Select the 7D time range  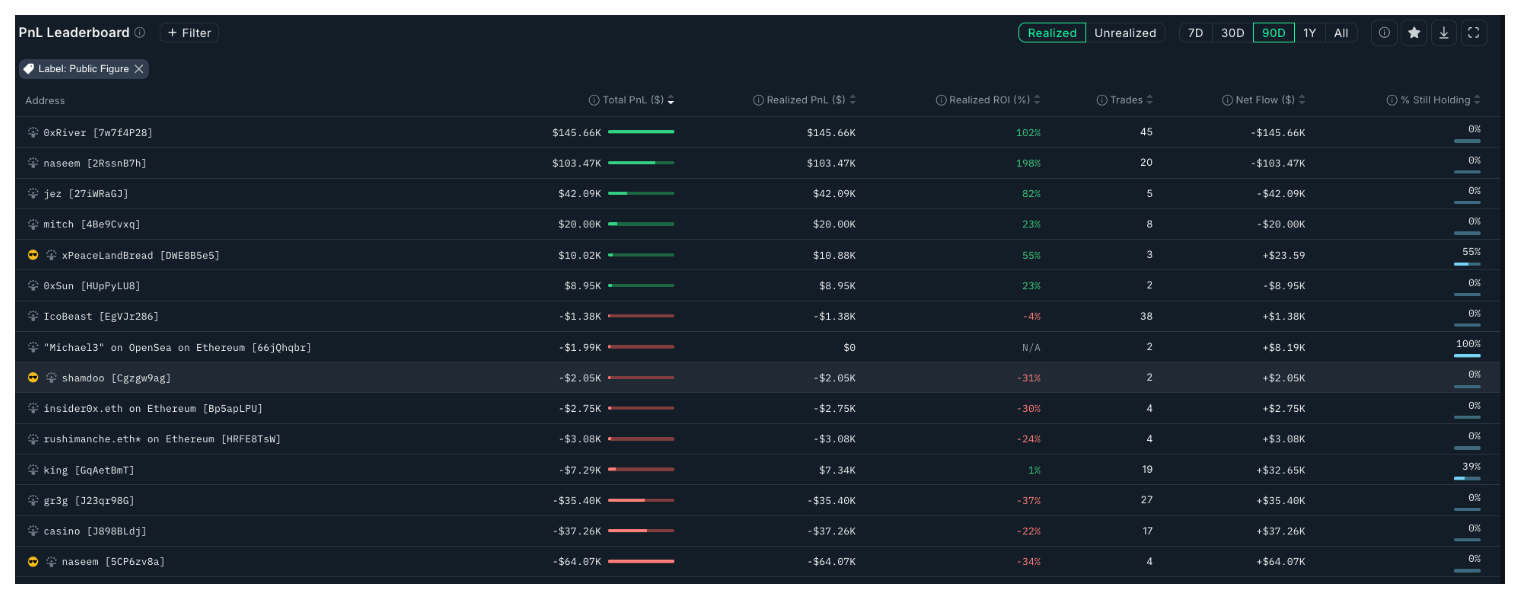[x=1195, y=33]
